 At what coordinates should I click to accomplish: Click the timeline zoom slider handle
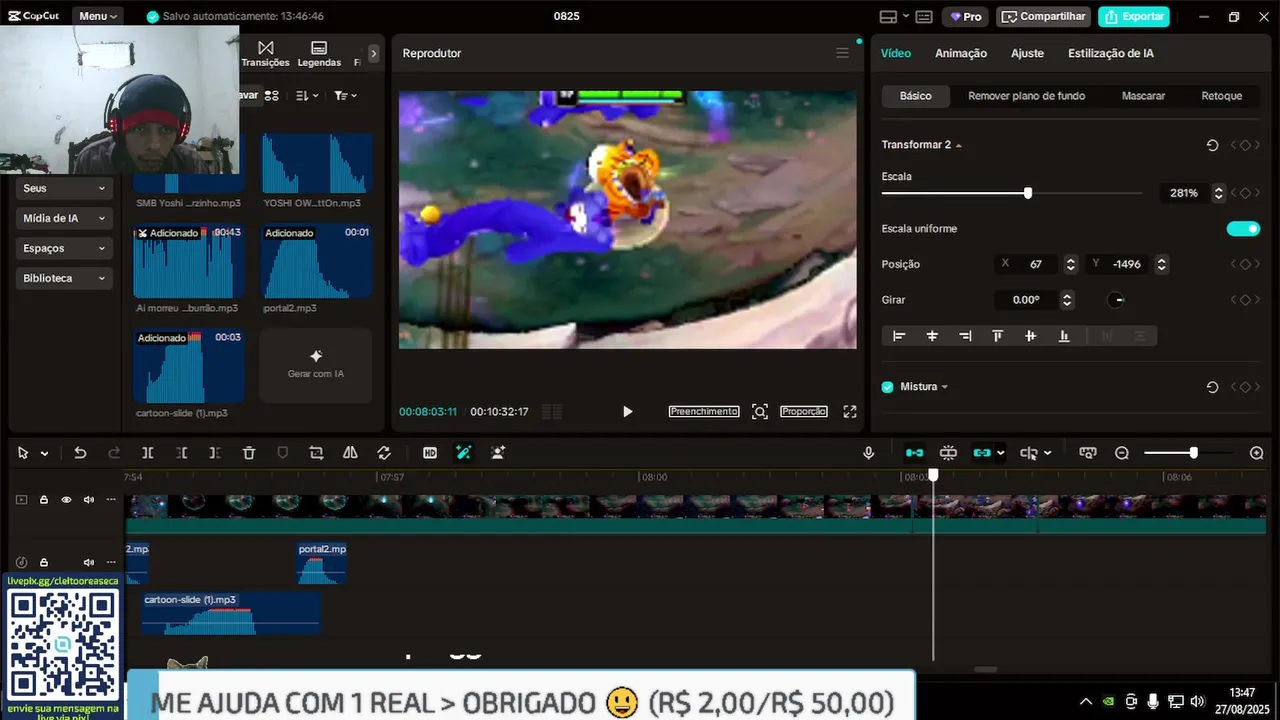1193,453
